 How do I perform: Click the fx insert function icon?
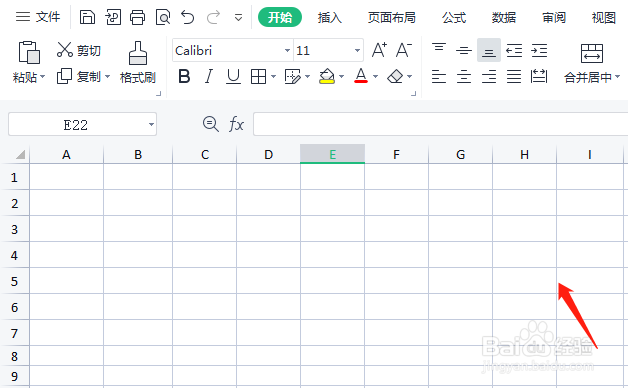coord(236,124)
